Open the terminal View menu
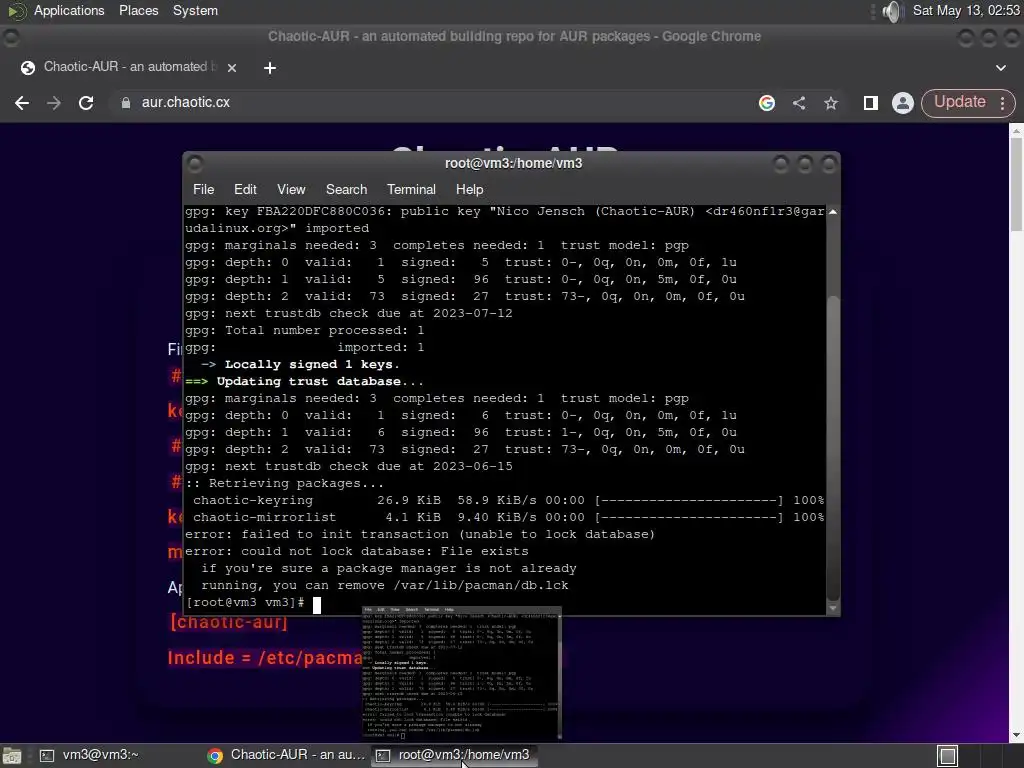Viewport: 1024px width, 768px height. point(291,189)
